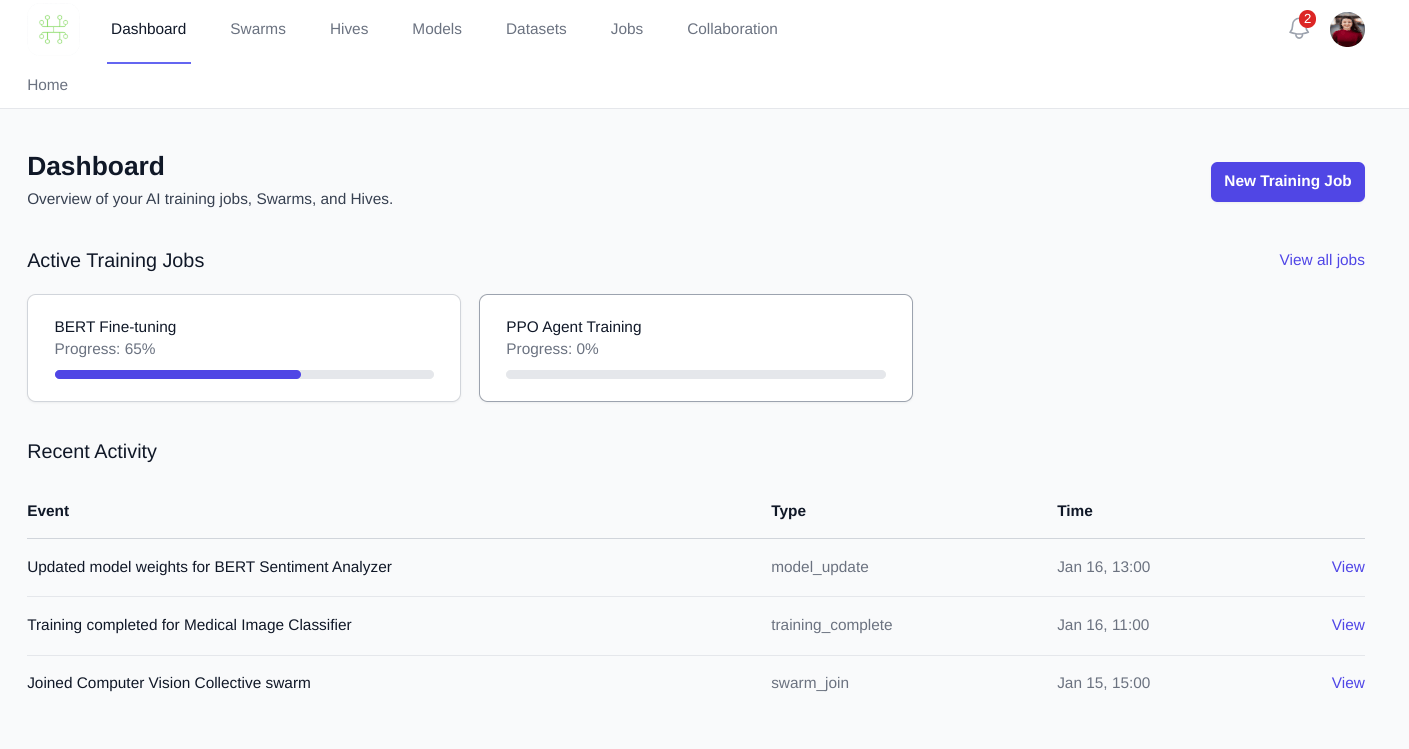Open the user avatar menu

point(1347,29)
